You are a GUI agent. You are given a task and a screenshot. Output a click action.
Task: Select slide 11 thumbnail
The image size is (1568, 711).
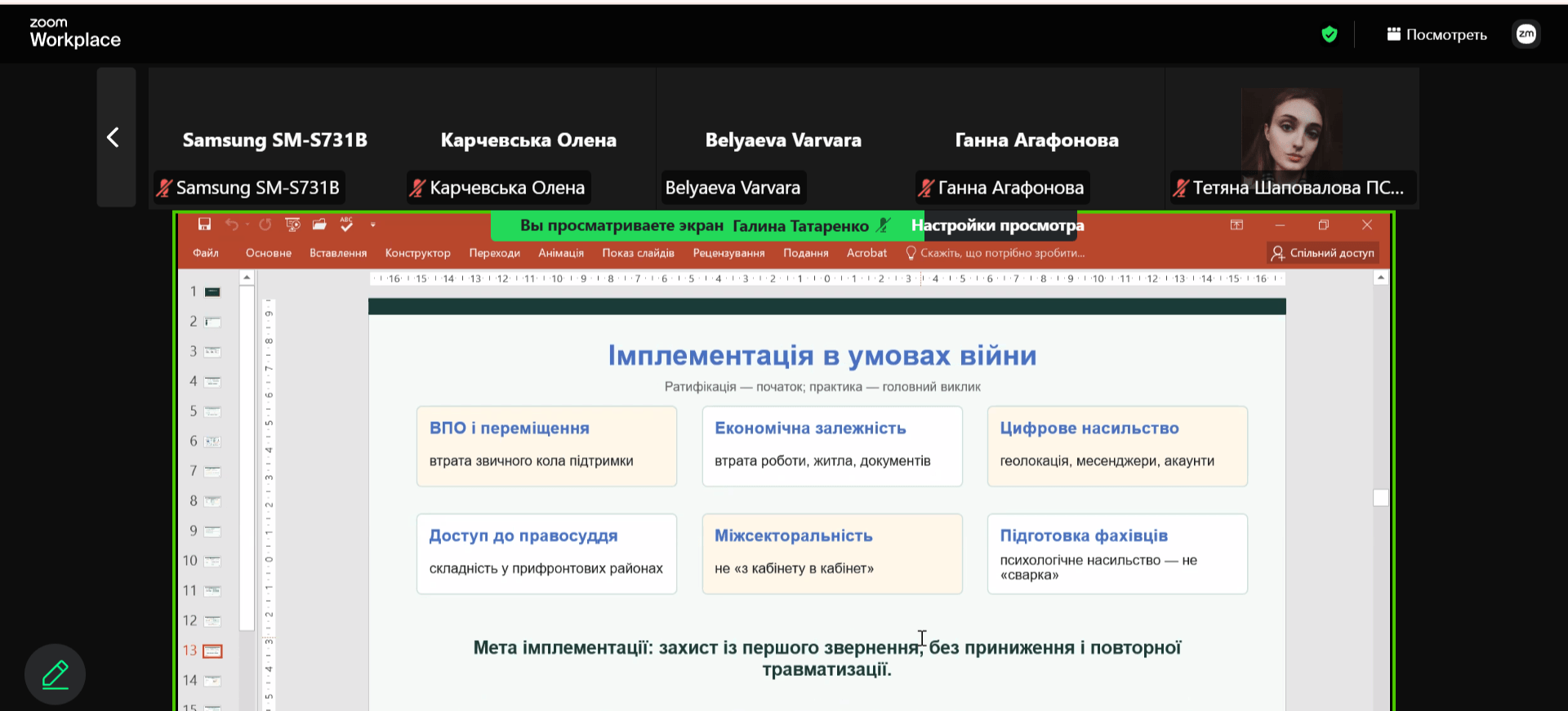coord(212,591)
